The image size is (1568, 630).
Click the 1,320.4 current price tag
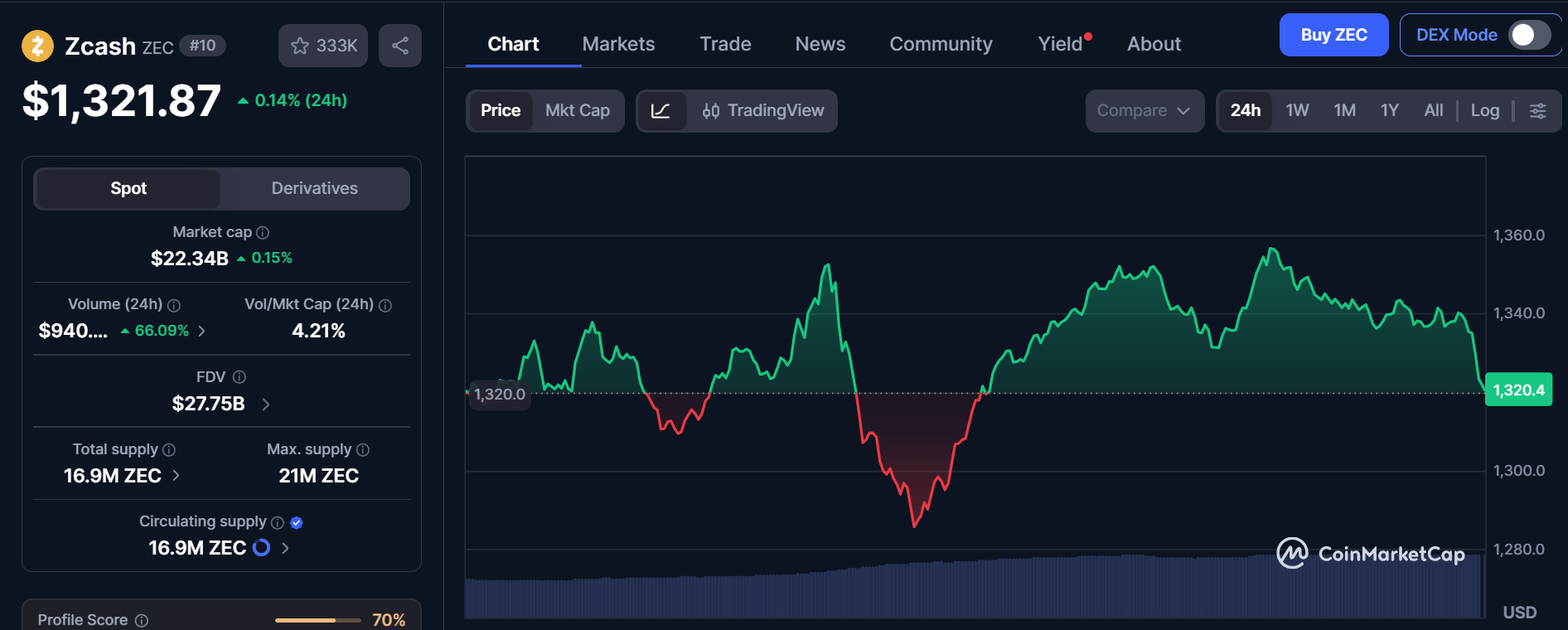(x=1518, y=390)
